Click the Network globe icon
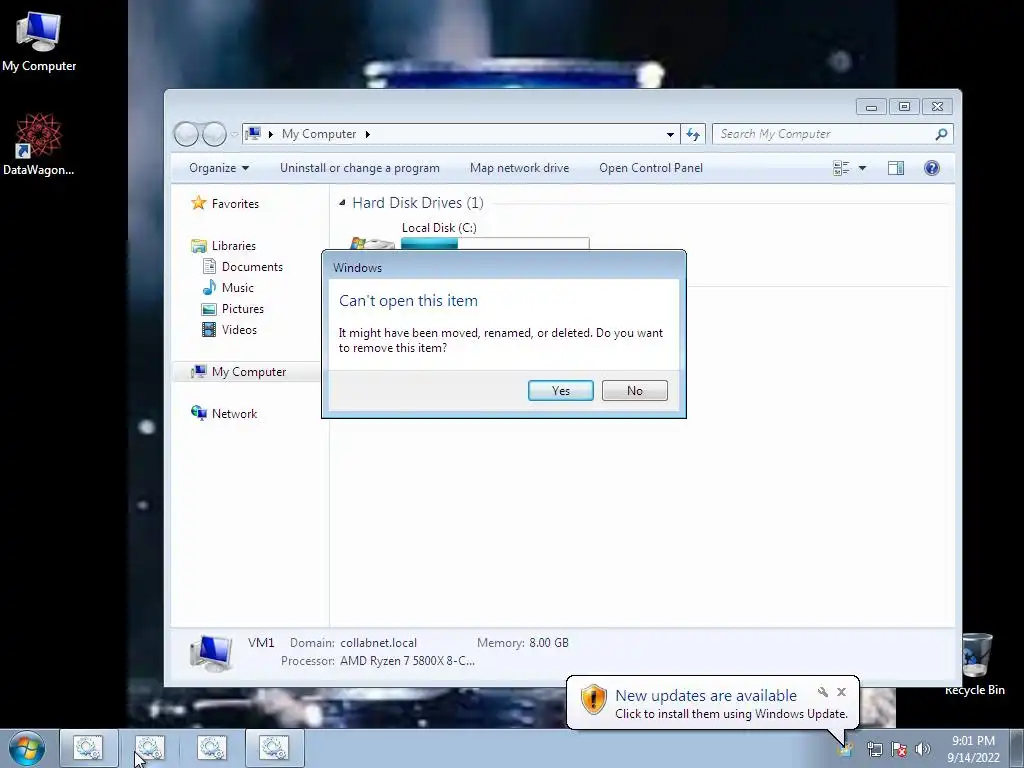 click(x=199, y=413)
